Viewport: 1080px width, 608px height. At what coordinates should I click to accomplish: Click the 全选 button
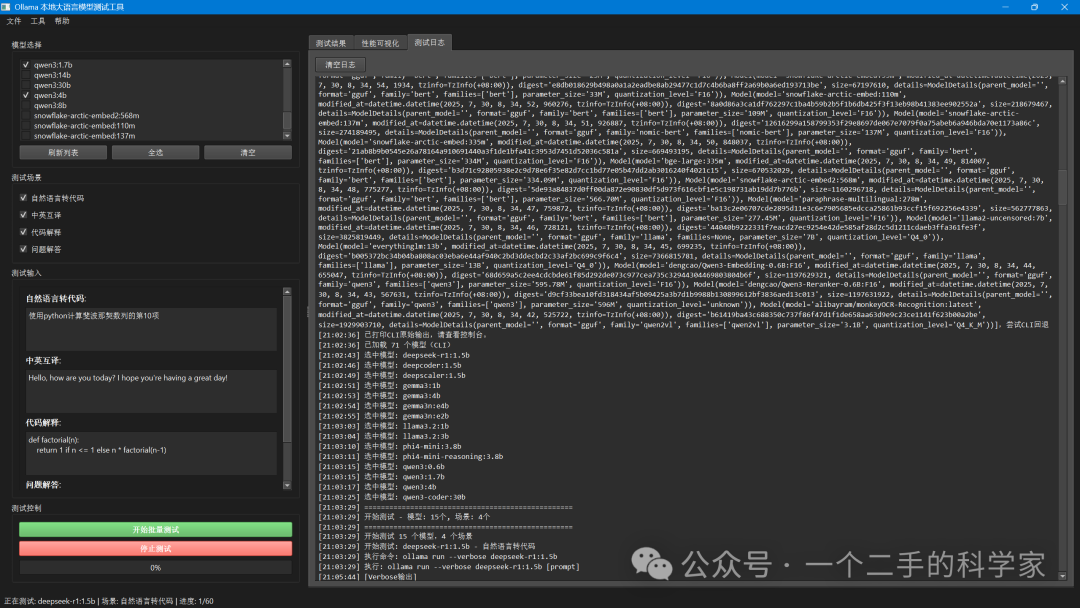click(x=156, y=152)
